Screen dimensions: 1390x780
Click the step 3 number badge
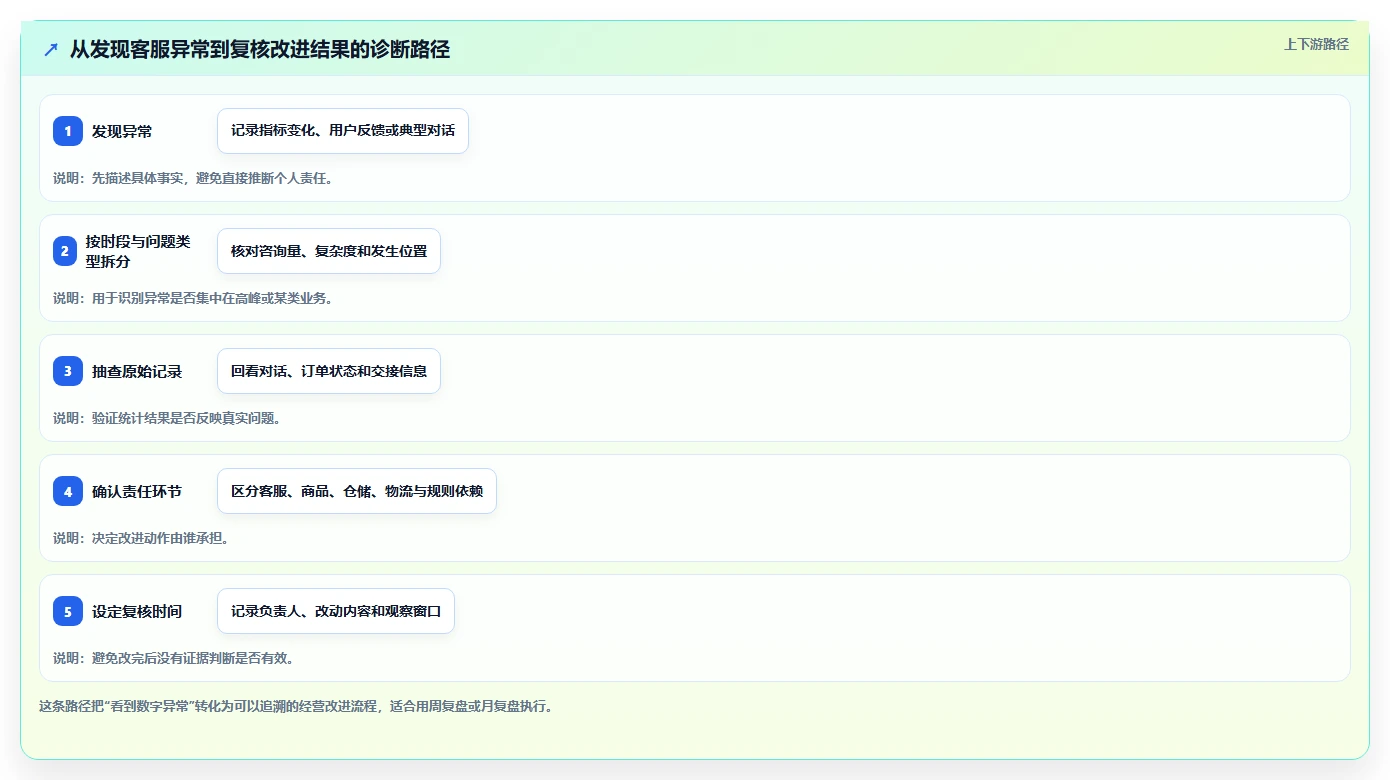[x=68, y=371]
